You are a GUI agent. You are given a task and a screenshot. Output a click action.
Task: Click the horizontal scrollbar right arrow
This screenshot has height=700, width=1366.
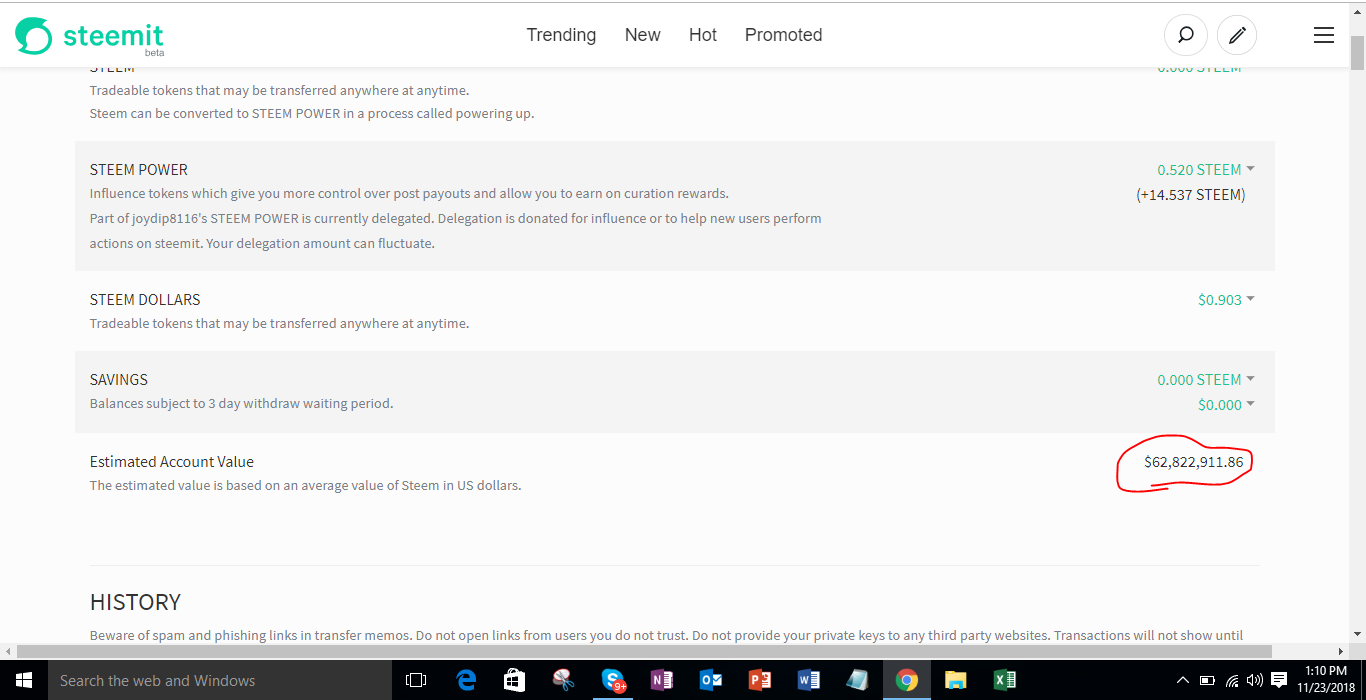point(1340,651)
